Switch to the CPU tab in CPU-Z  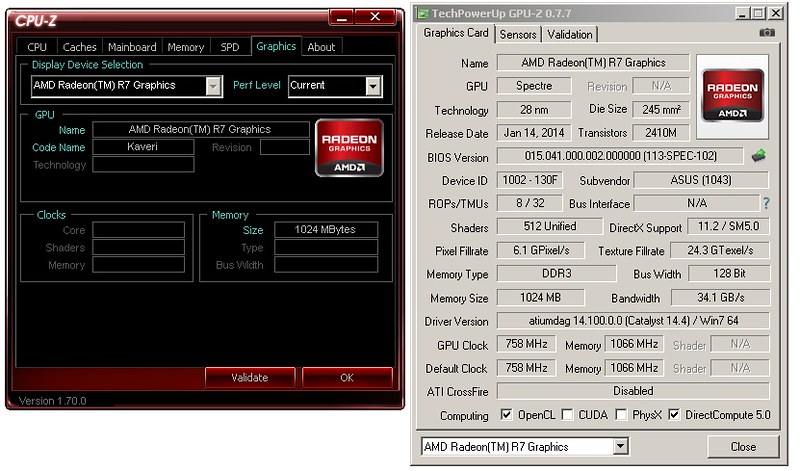click(x=37, y=47)
